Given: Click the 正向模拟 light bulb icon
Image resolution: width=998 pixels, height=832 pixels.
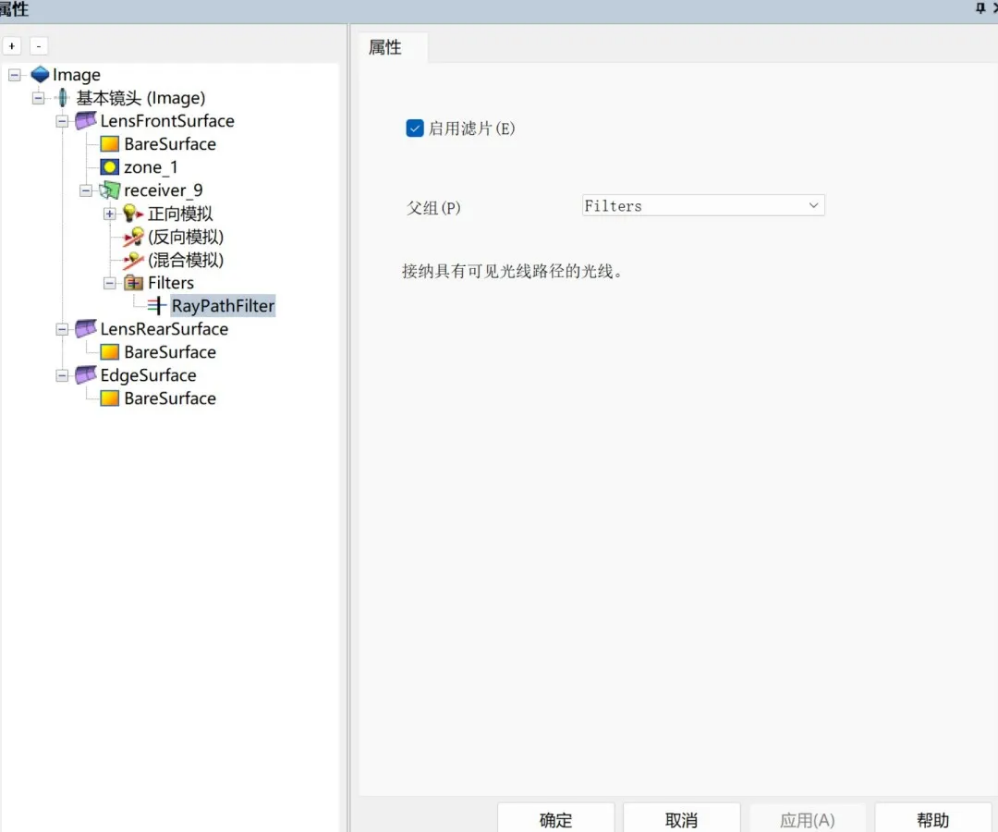Looking at the screenshot, I should point(133,213).
